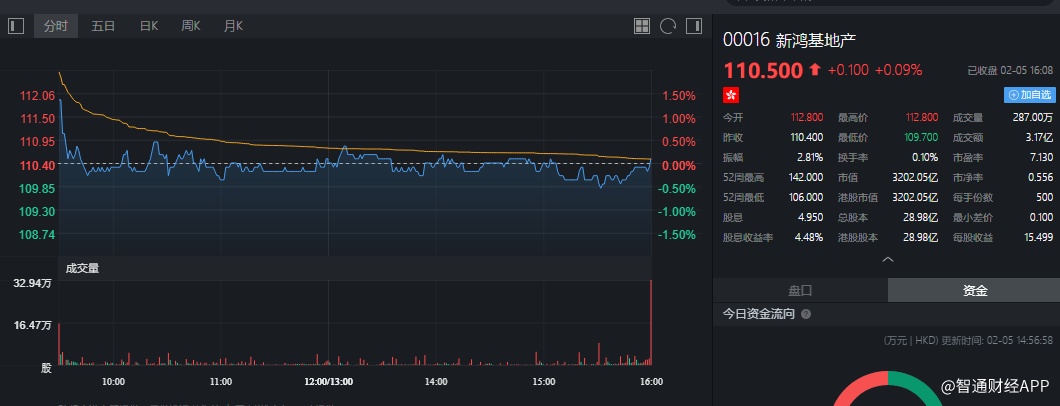The width and height of the screenshot is (1060, 406).
Task: Select the 五日 five-day chart tab
Action: 103,26
